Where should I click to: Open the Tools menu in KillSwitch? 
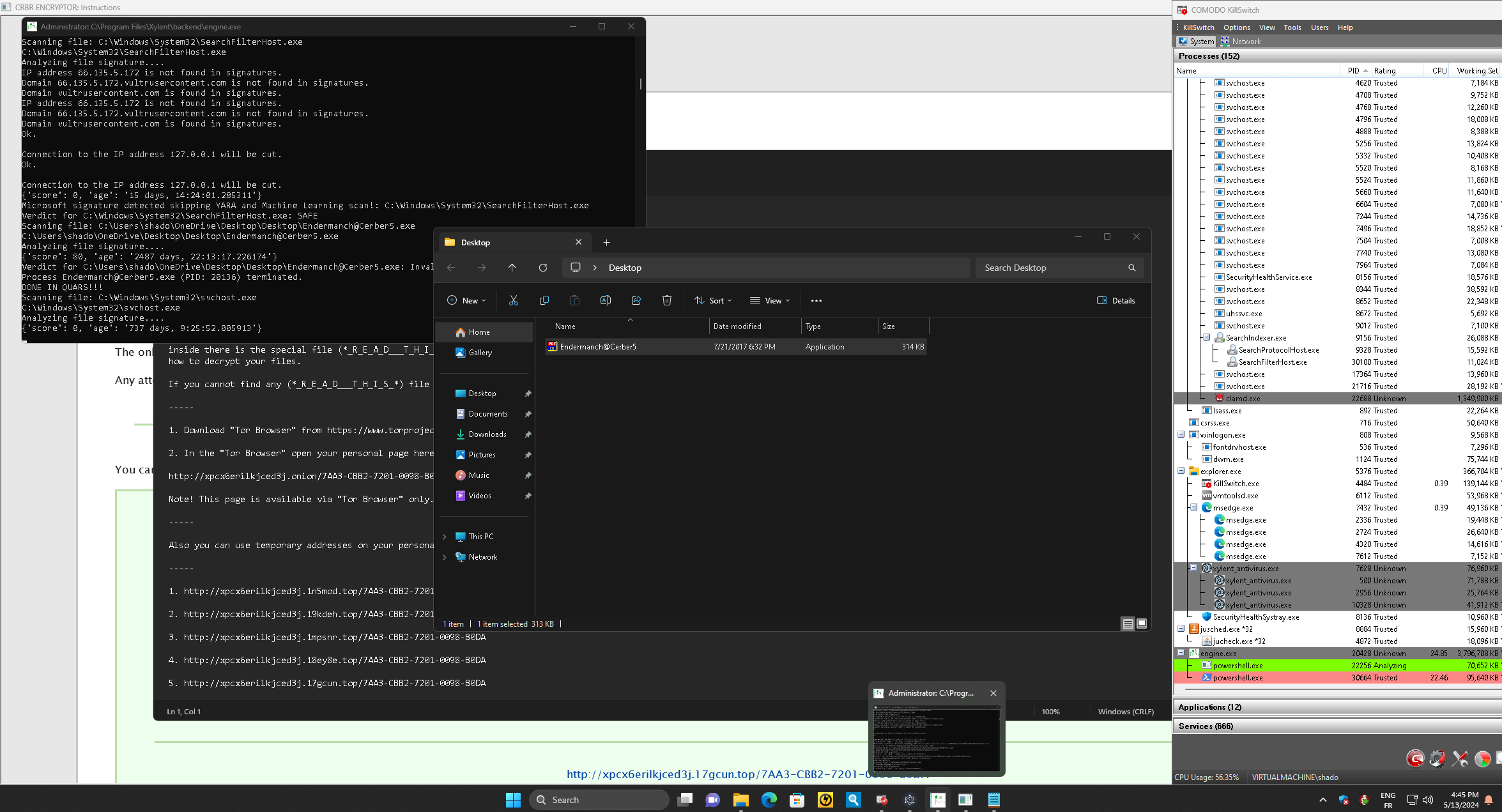[1292, 27]
